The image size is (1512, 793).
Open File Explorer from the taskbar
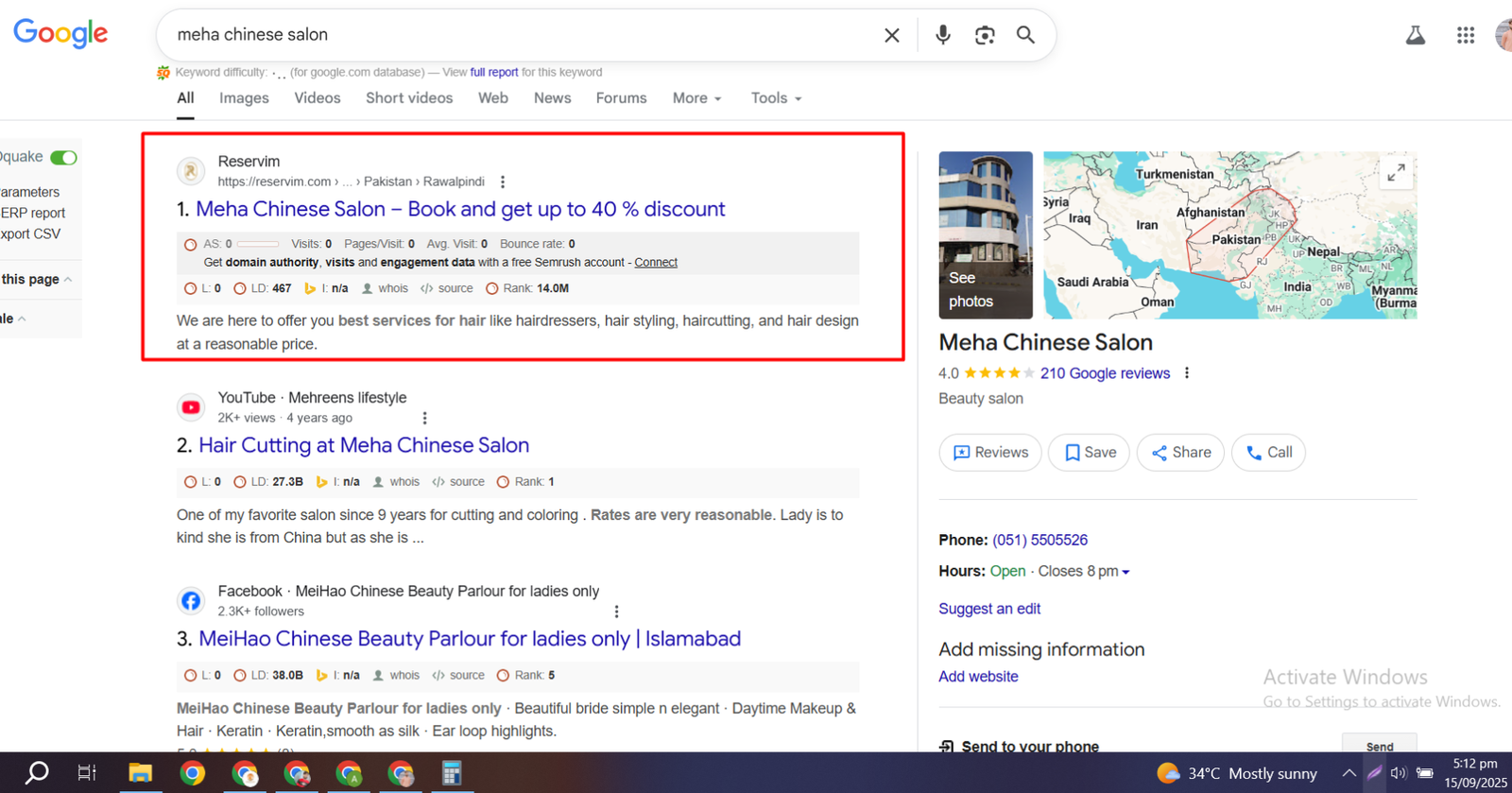[x=140, y=773]
